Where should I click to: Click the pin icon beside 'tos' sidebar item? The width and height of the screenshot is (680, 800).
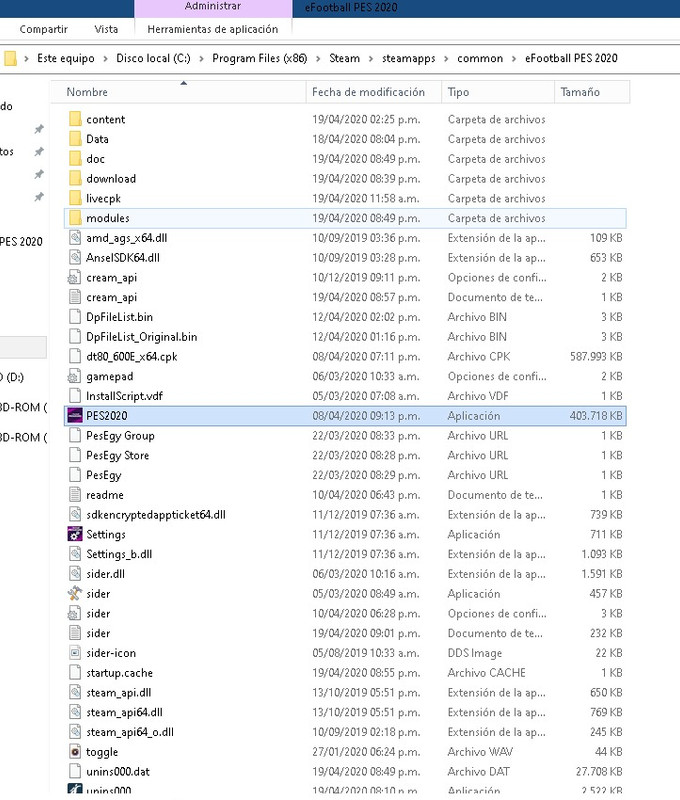(39, 152)
